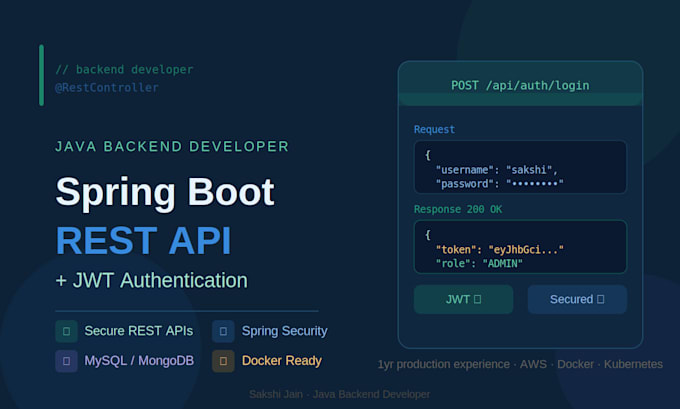Click the "Sakshi Jain · Java Backend Developer" footer

coord(340,394)
